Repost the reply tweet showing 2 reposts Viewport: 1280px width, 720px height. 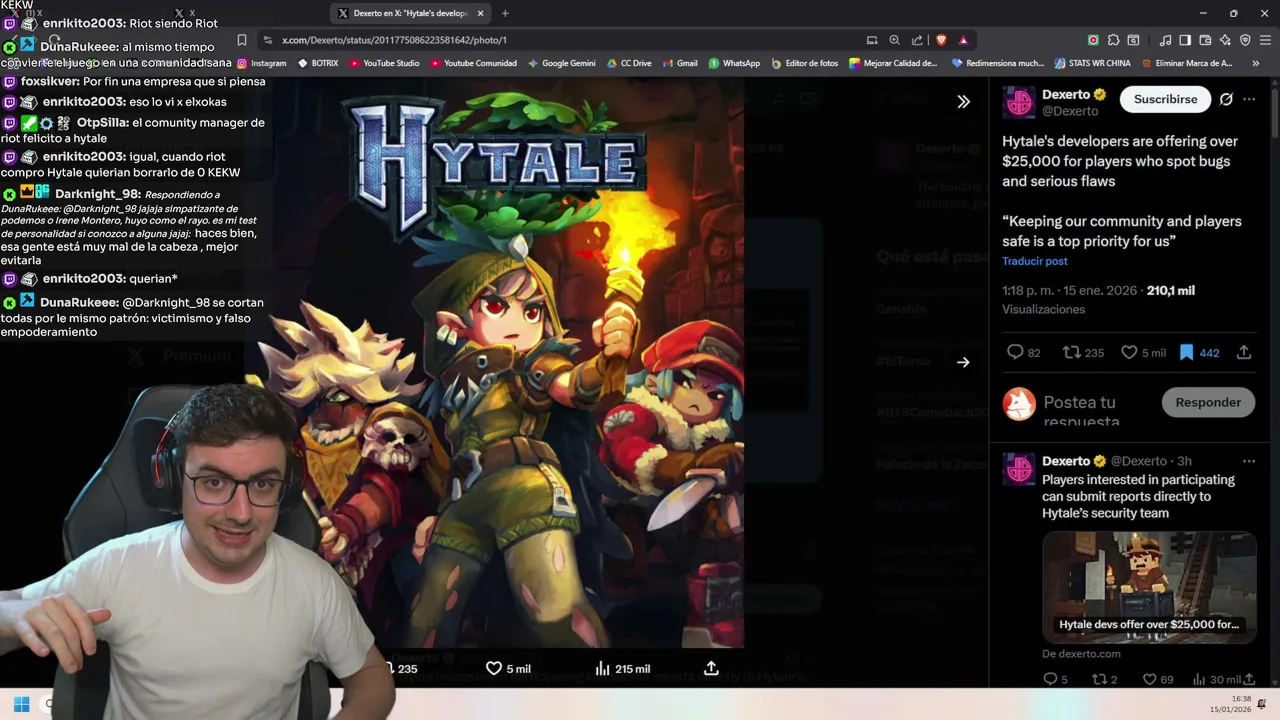tap(1099, 679)
